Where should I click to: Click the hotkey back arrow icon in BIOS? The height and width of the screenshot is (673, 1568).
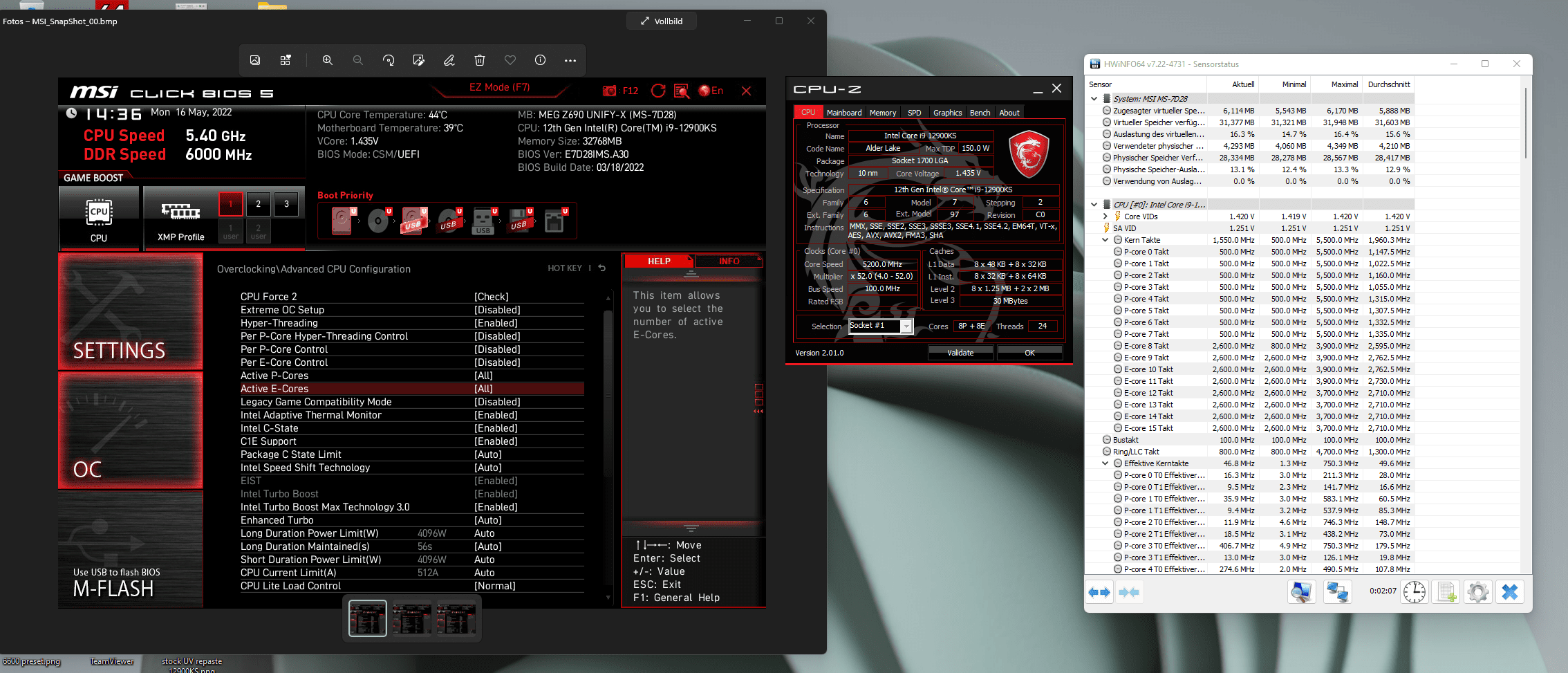[602, 268]
